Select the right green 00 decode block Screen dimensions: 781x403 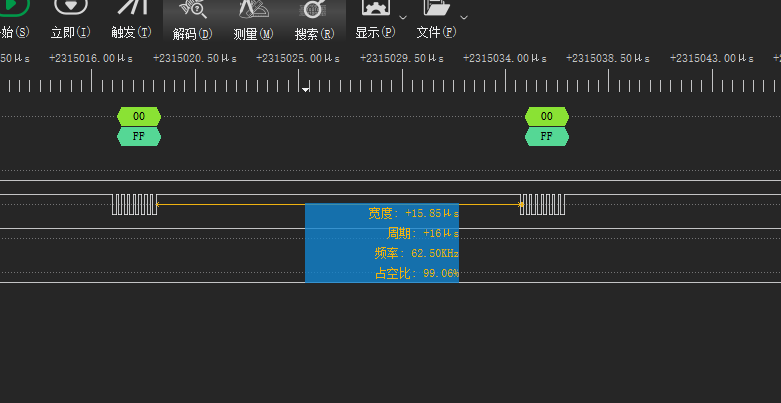(x=547, y=117)
